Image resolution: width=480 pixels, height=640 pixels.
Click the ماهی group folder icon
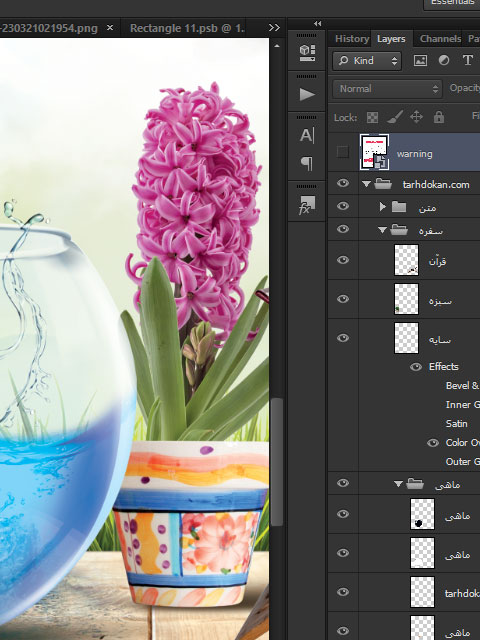(415, 484)
